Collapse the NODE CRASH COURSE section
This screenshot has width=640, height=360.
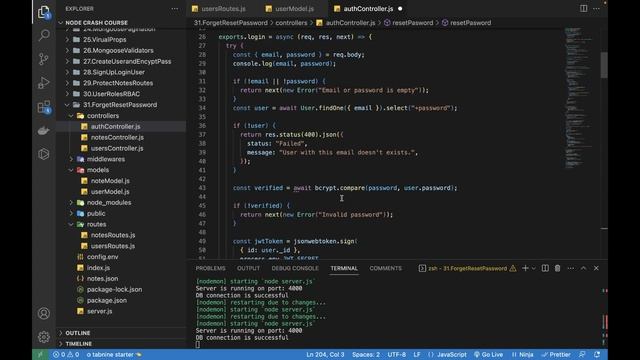(121, 23)
